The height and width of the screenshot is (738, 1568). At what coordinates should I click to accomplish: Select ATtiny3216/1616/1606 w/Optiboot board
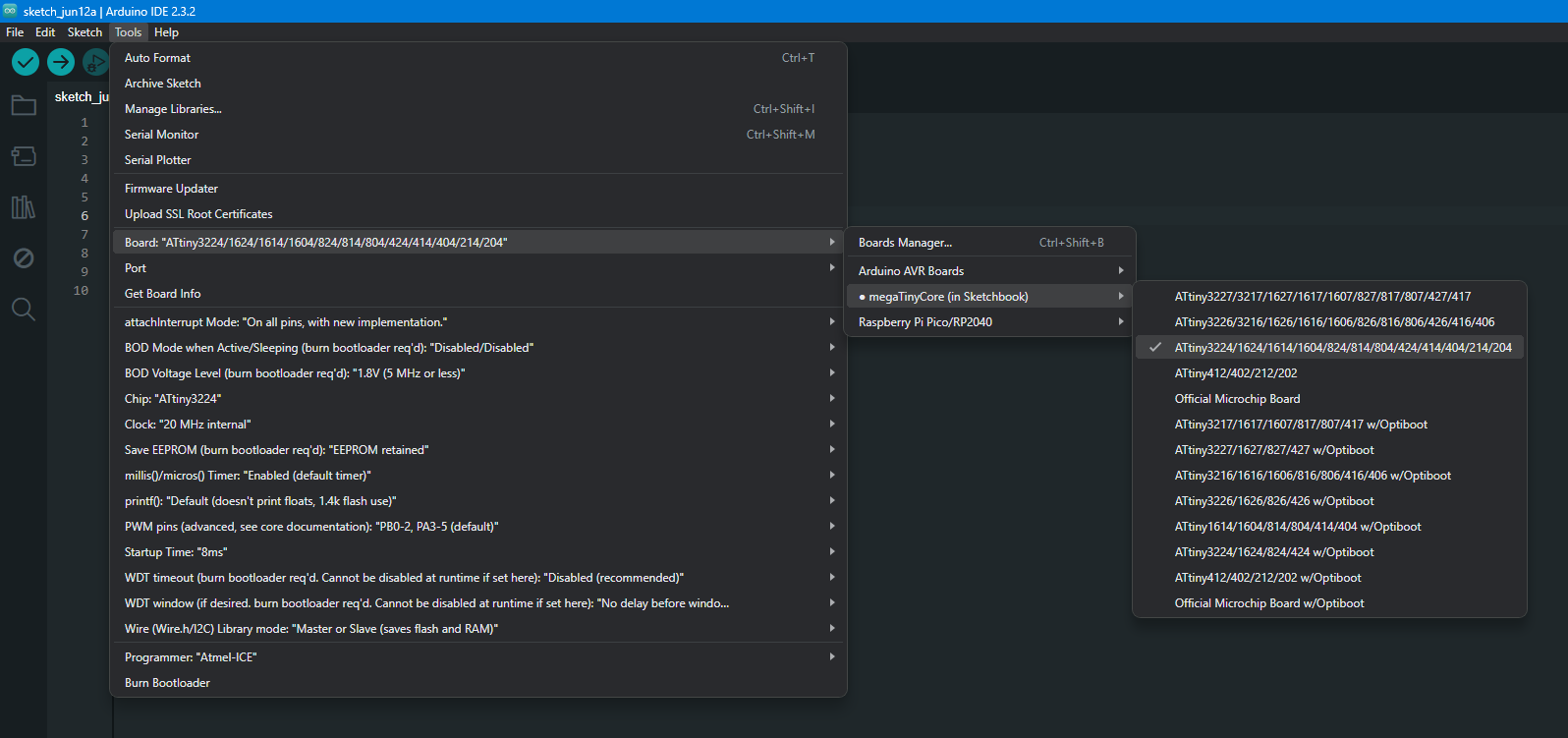[1329, 476]
